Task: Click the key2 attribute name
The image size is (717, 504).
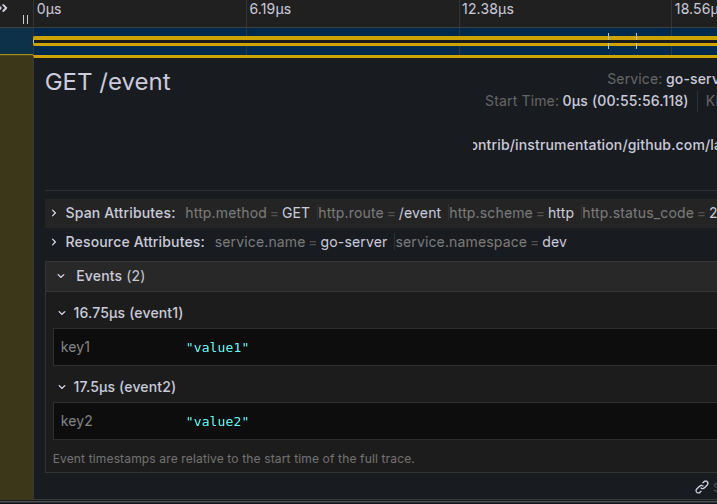Action: [77, 421]
